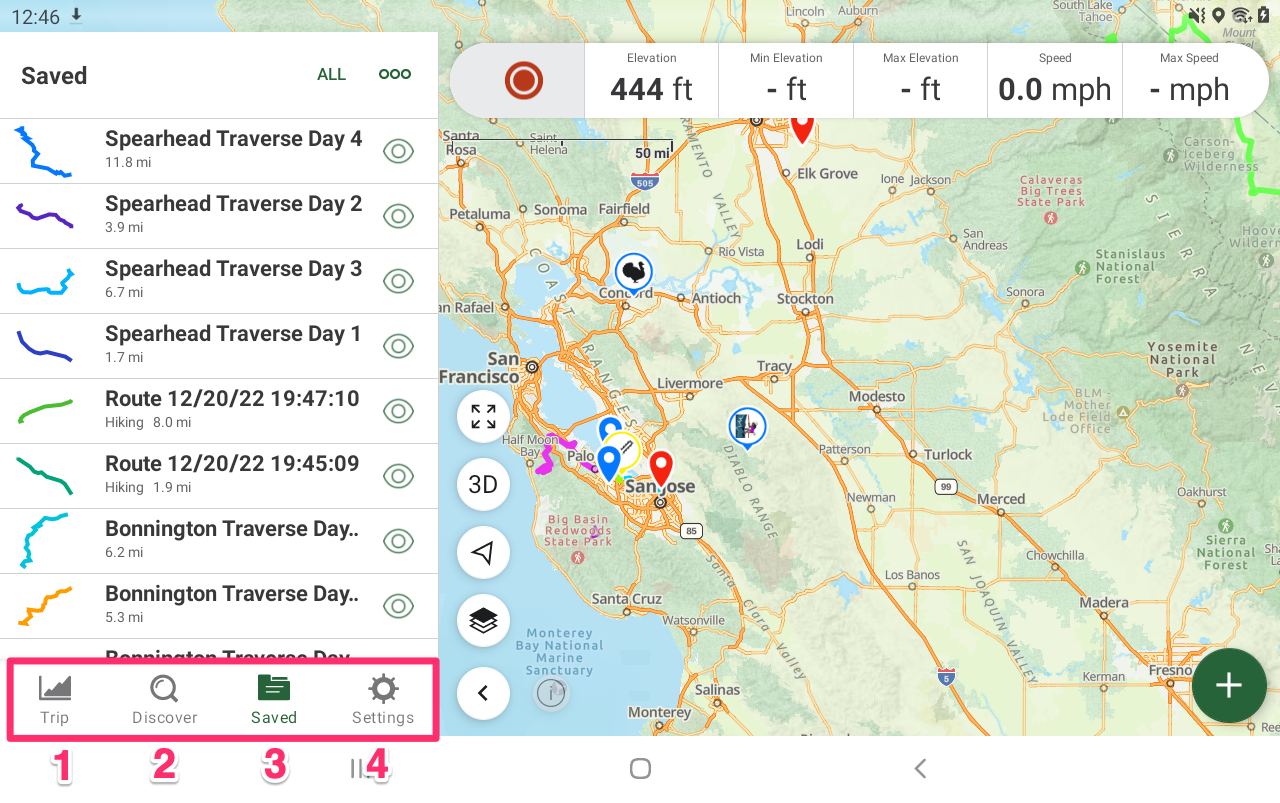Select the Saved tab

274,700
